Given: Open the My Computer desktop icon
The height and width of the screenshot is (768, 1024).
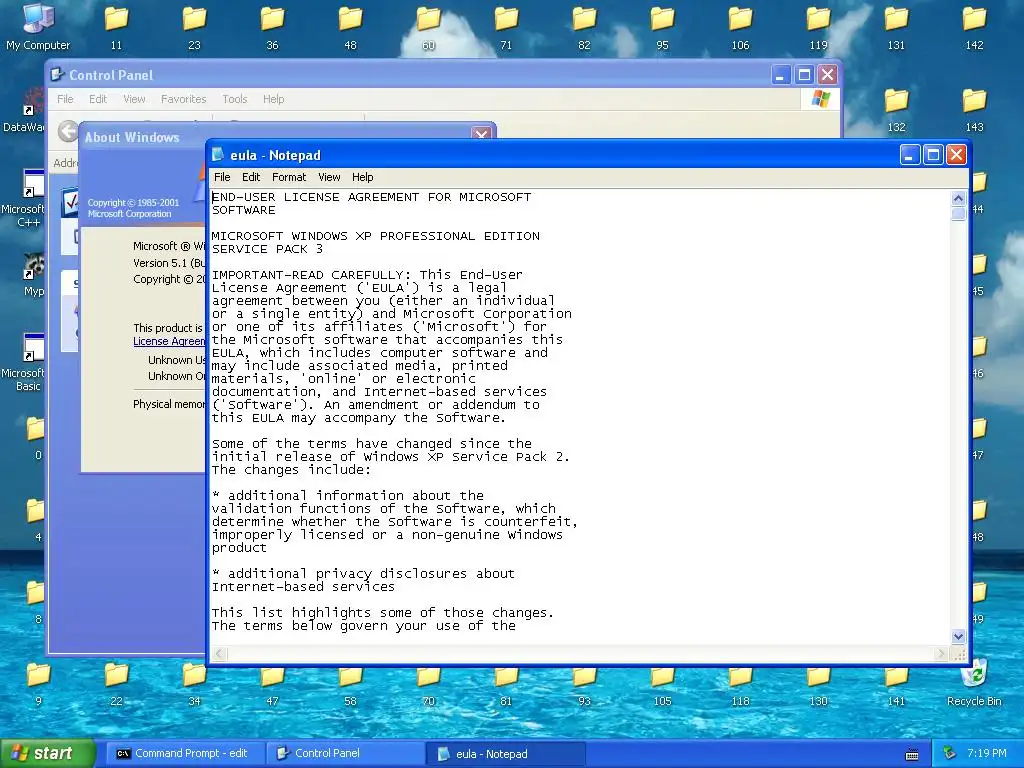Looking at the screenshot, I should pos(38,26).
